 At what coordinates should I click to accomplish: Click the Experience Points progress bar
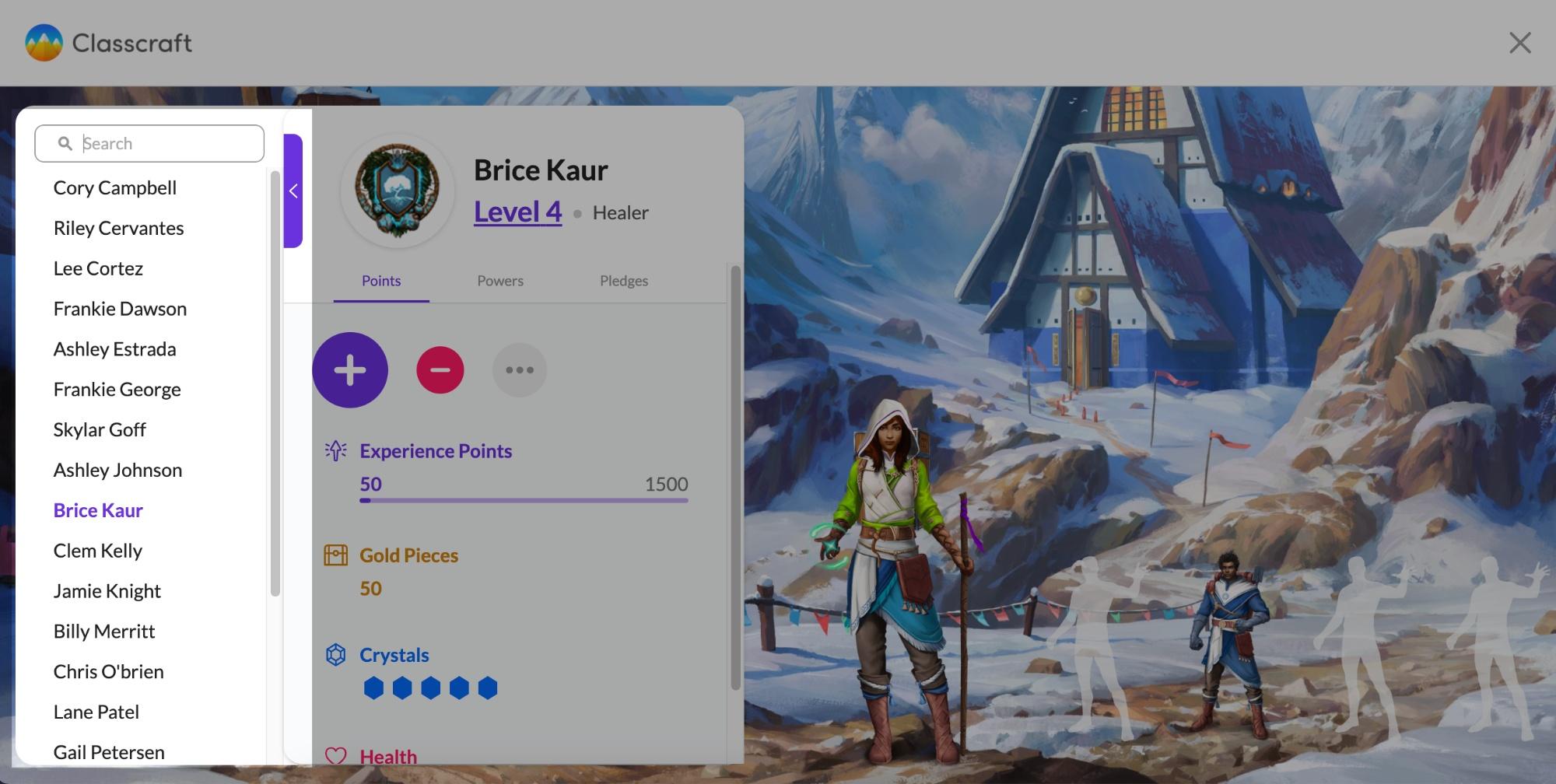click(524, 501)
